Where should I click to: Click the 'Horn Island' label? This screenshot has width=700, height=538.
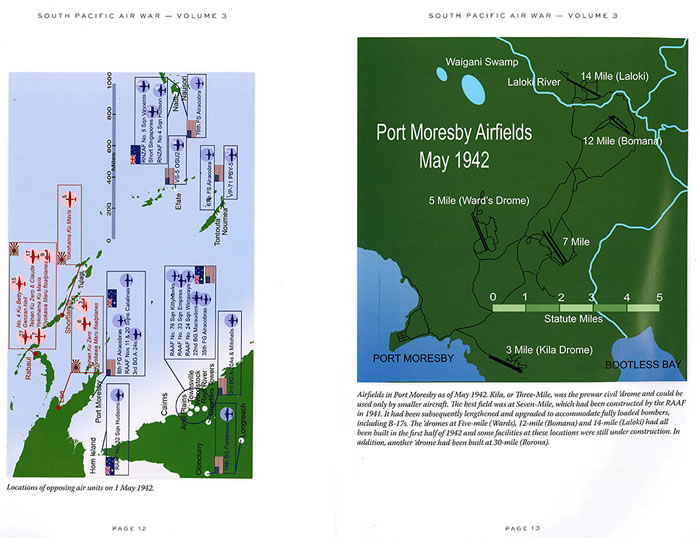(92, 455)
